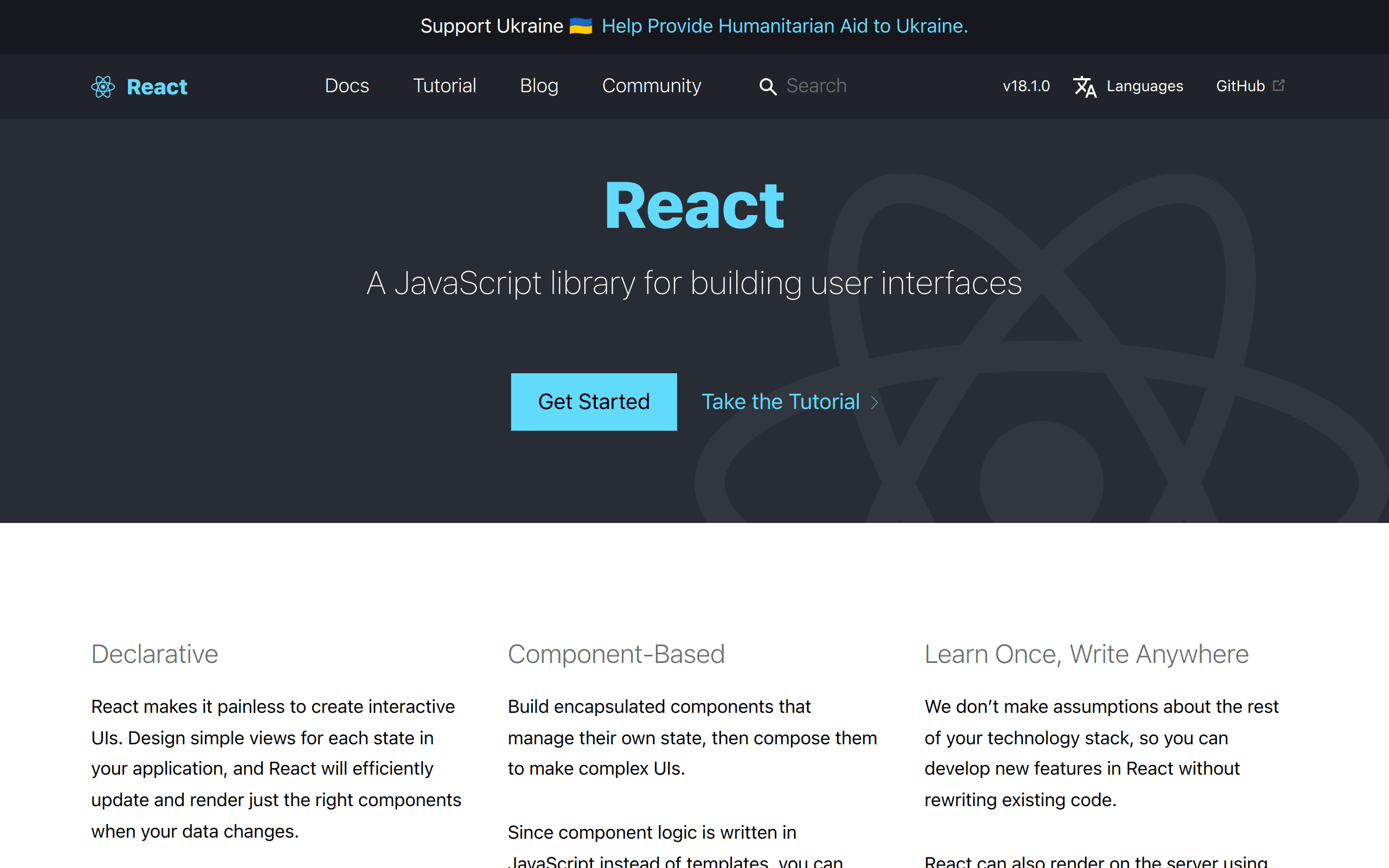Open the Languages link
This screenshot has width=1389, height=868.
[x=1144, y=86]
